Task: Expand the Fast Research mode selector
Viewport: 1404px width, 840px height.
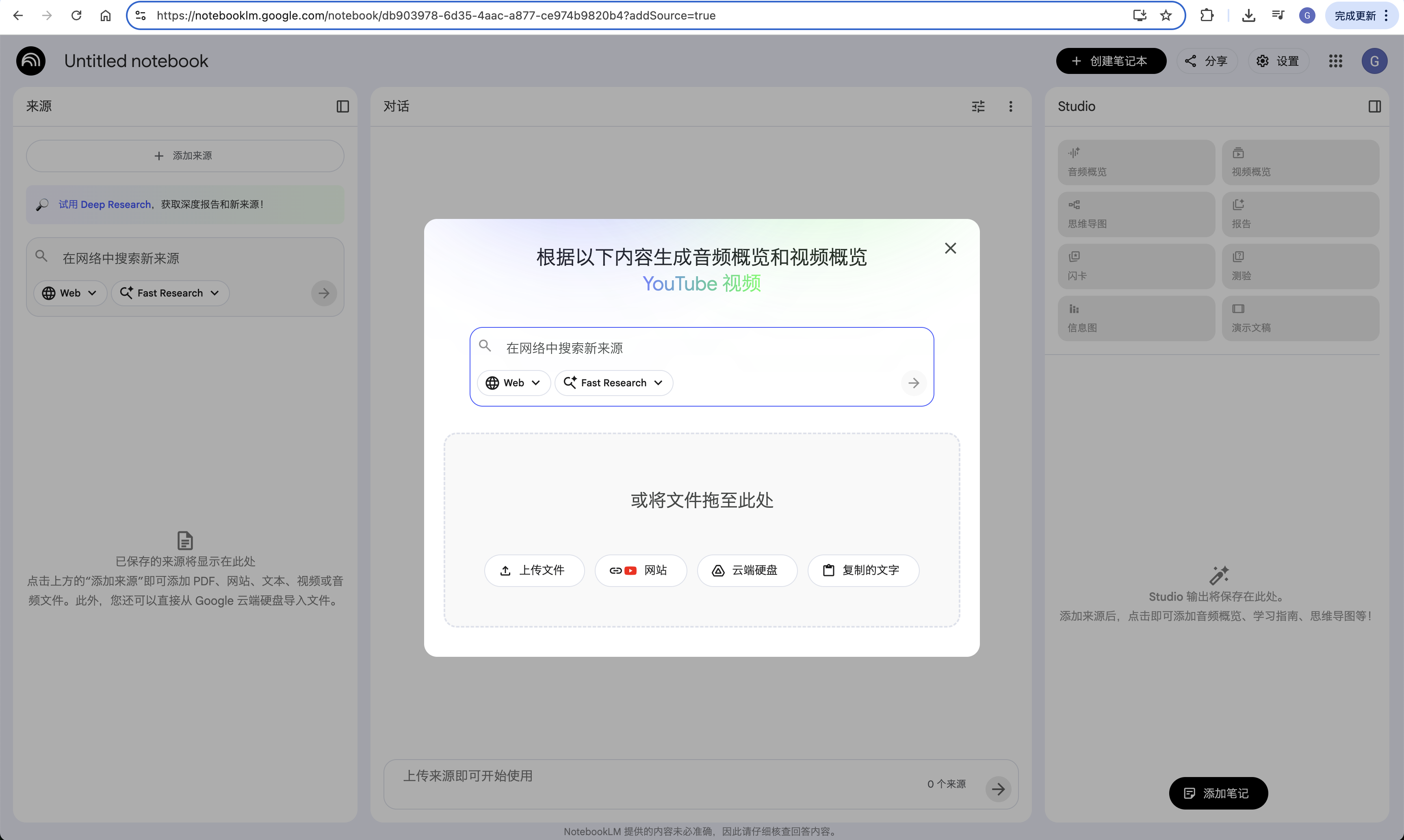Action: tap(614, 383)
